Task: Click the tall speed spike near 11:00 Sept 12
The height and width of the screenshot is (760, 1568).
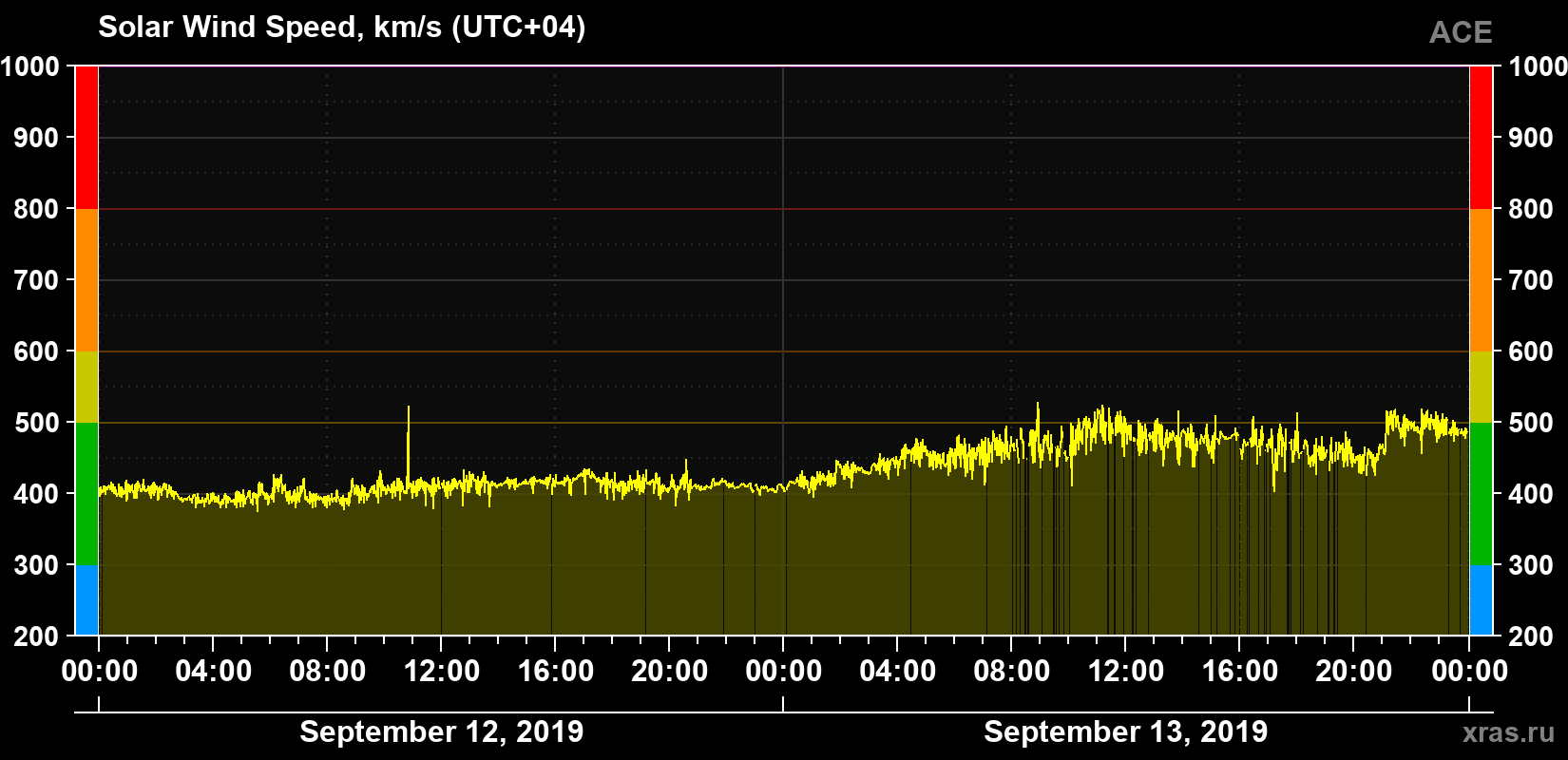Action: [x=409, y=445]
